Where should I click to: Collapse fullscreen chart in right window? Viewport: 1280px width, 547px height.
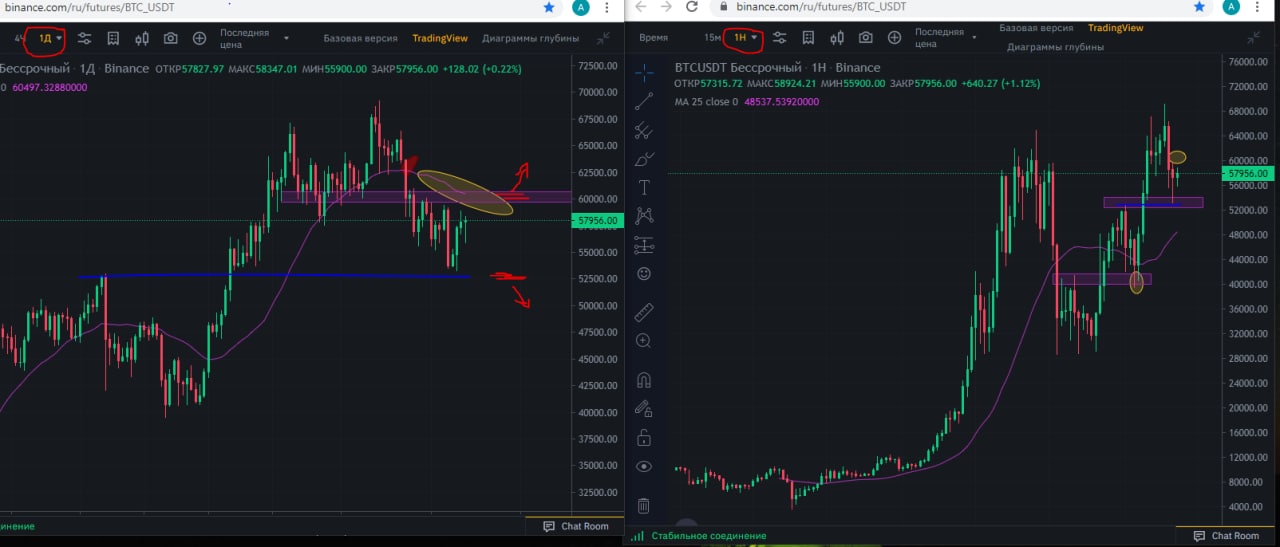point(1253,38)
